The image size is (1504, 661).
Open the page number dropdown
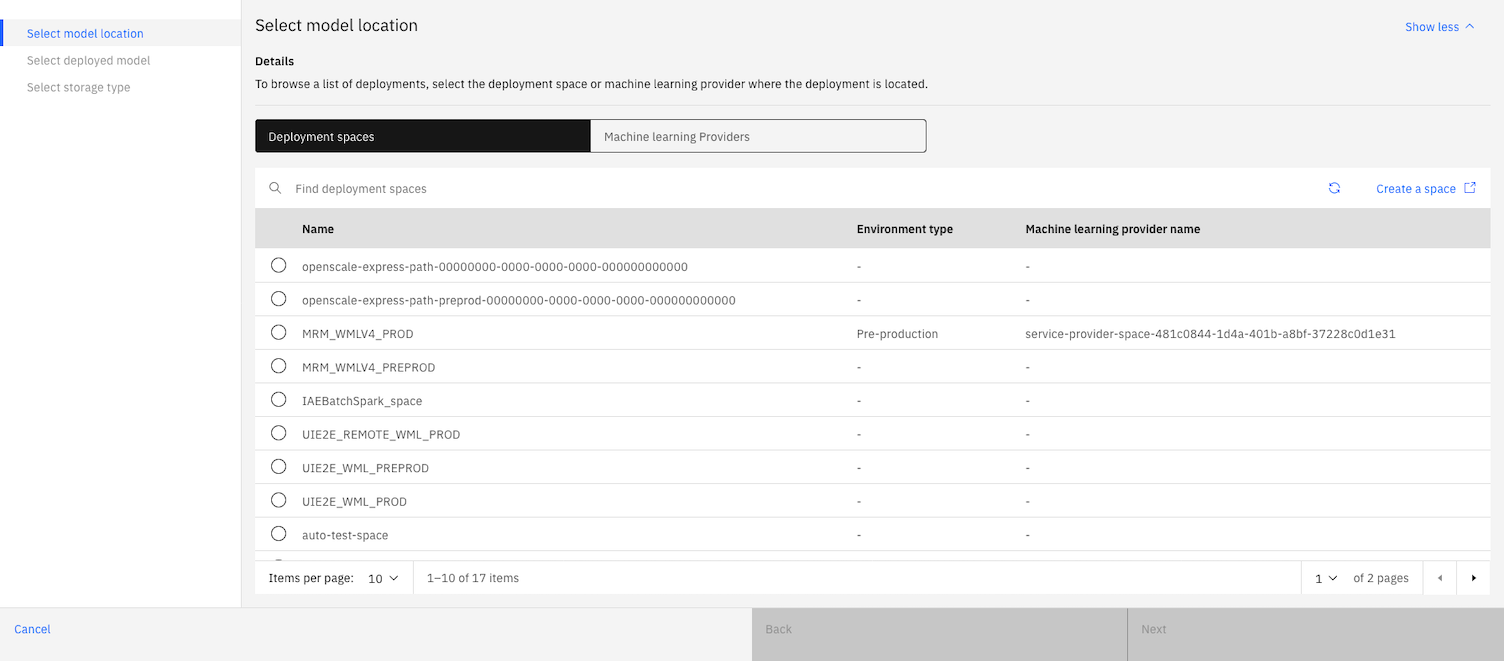1326,578
